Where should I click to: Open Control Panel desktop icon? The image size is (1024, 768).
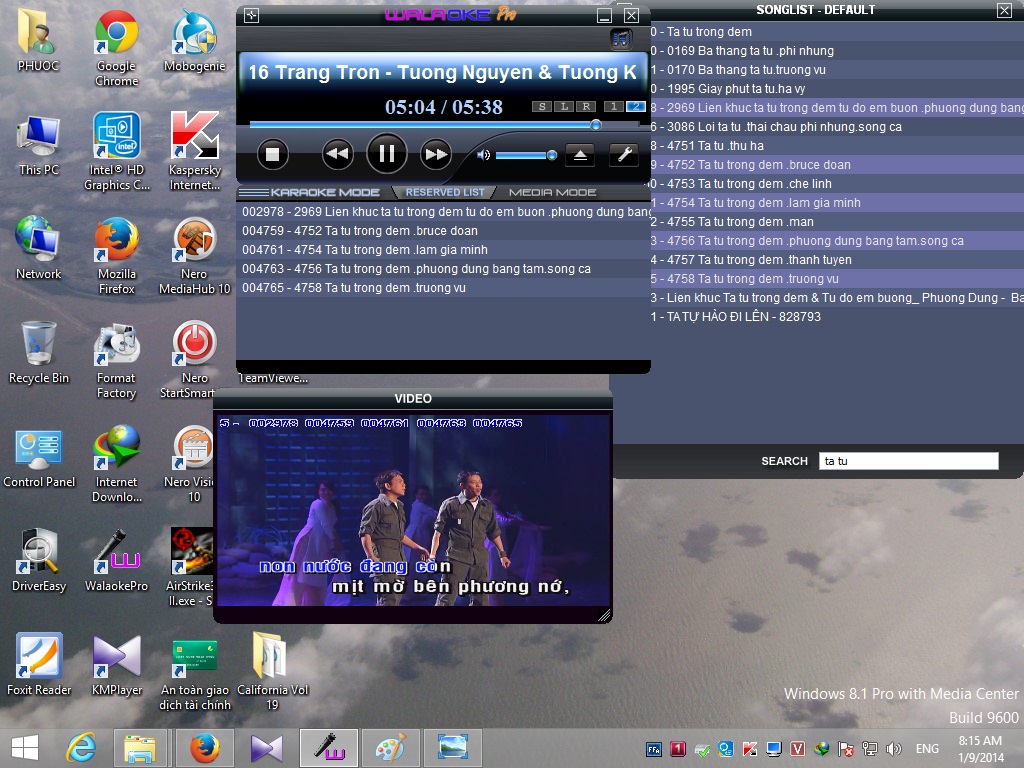(39, 456)
